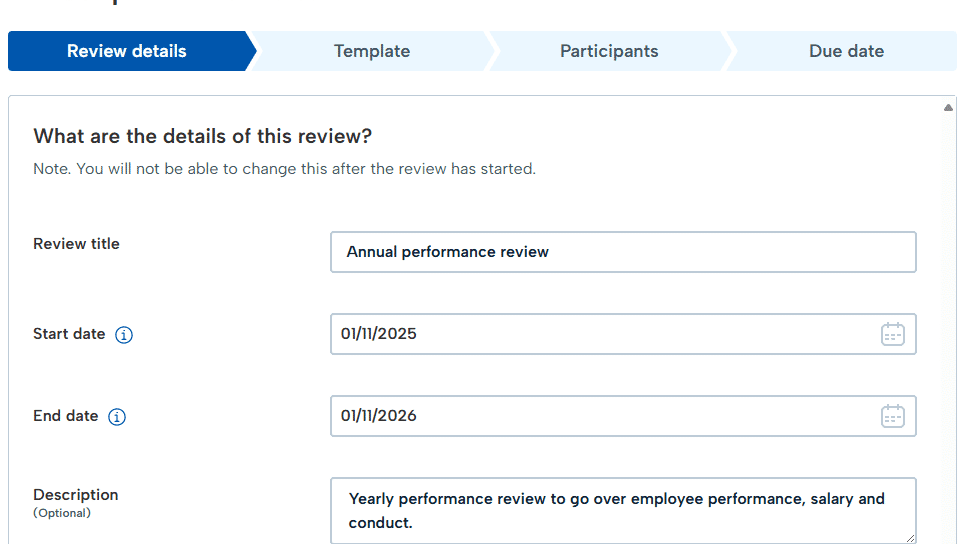Click the Description box resize handle
This screenshot has width=966, height=544.
pyautogui.click(x=910, y=537)
